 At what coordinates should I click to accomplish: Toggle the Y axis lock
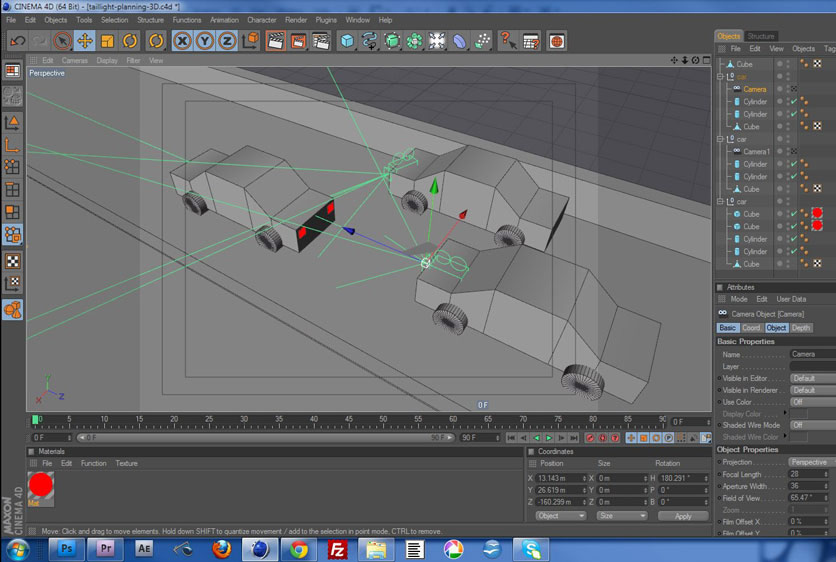[x=205, y=41]
